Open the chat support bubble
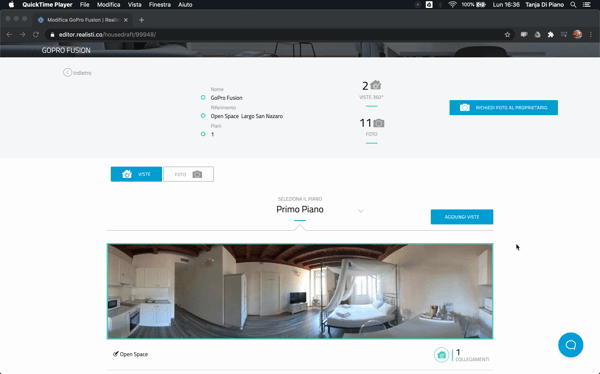Screen dimensions: 600x374 [570, 345]
